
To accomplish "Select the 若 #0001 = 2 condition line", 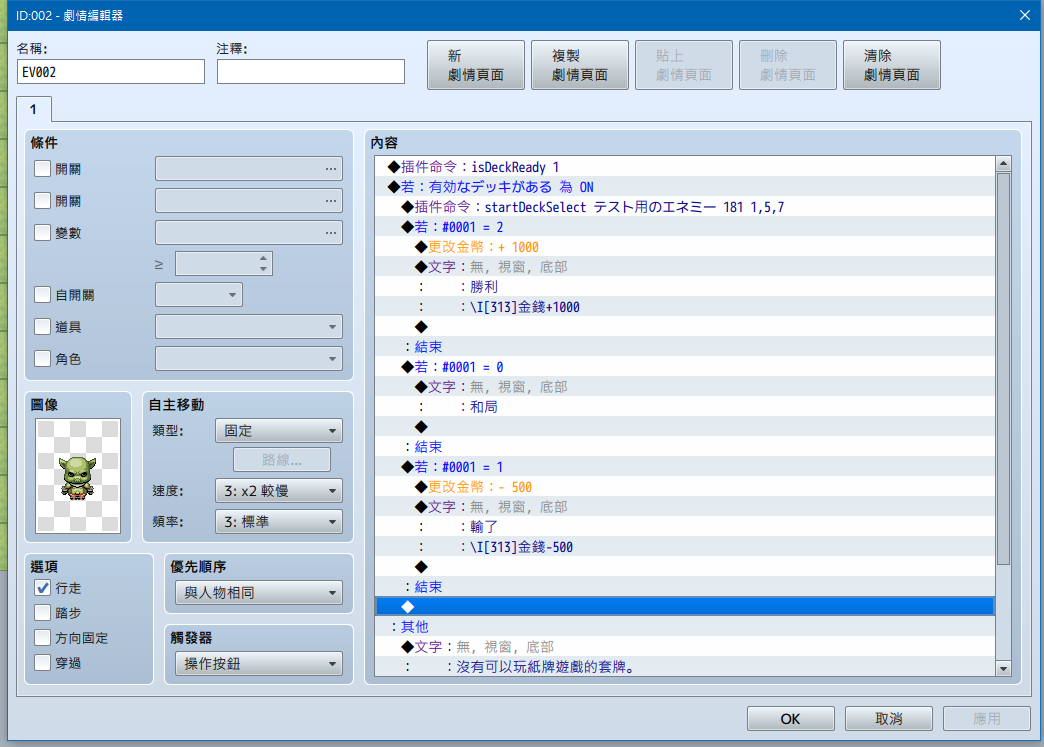I will 685,227.
